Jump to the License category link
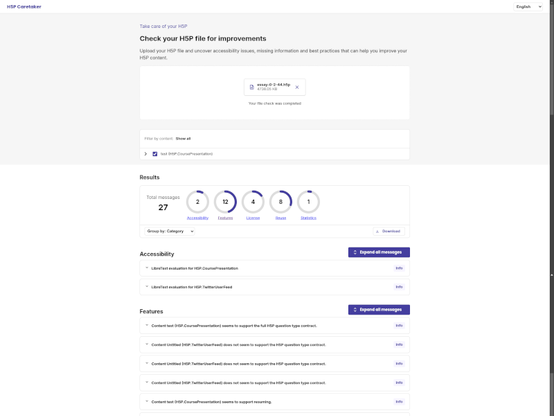This screenshot has width=554, height=416. coord(253,218)
